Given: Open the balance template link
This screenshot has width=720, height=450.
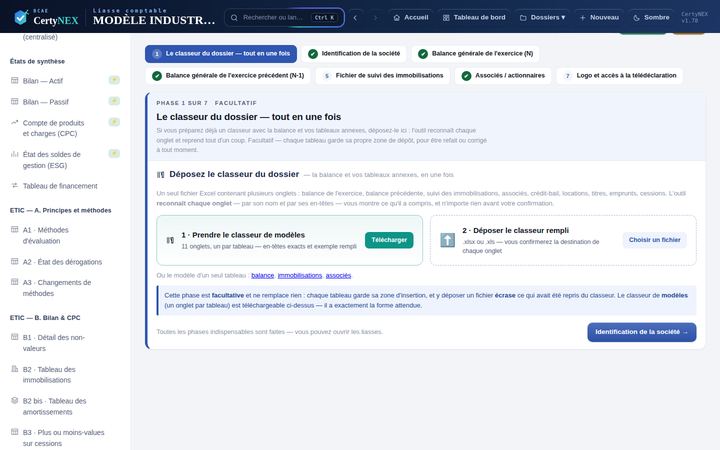Looking at the screenshot, I should [x=263, y=276].
